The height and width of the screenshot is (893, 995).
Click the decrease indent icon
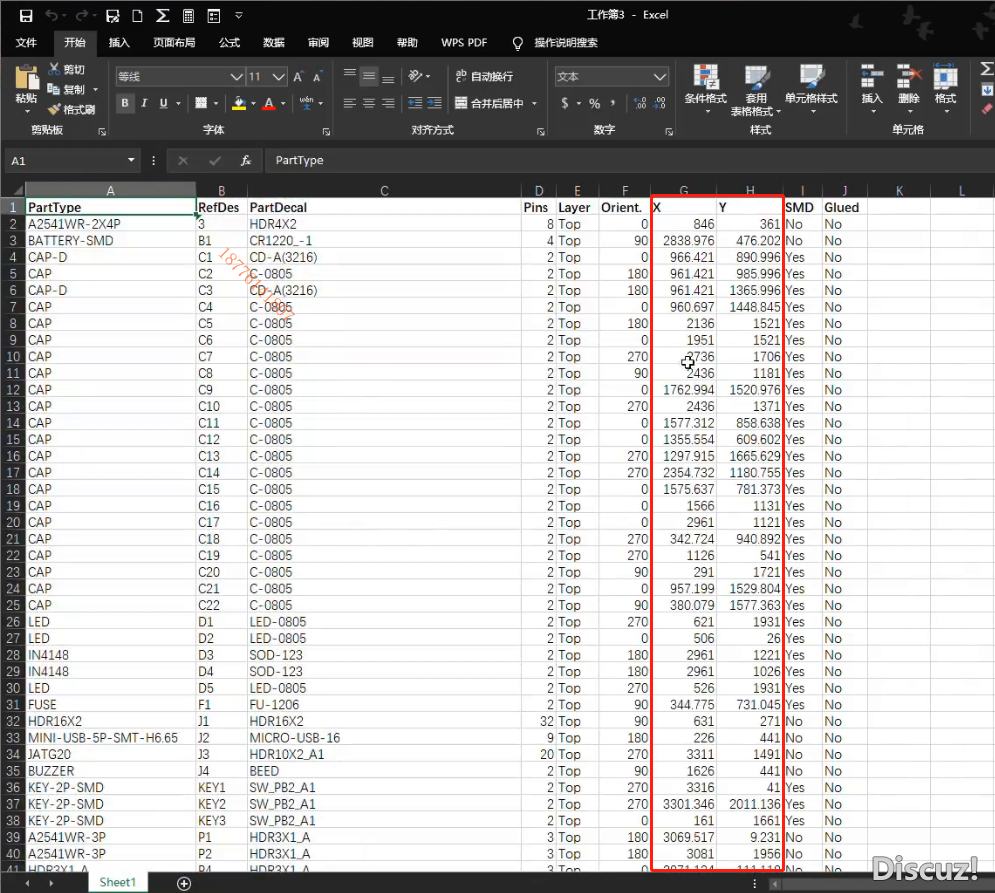tap(415, 103)
